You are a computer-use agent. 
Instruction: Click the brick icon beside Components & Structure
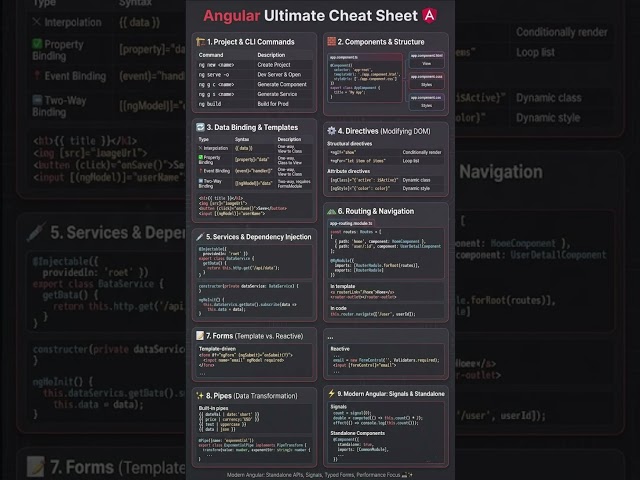pyautogui.click(x=331, y=41)
